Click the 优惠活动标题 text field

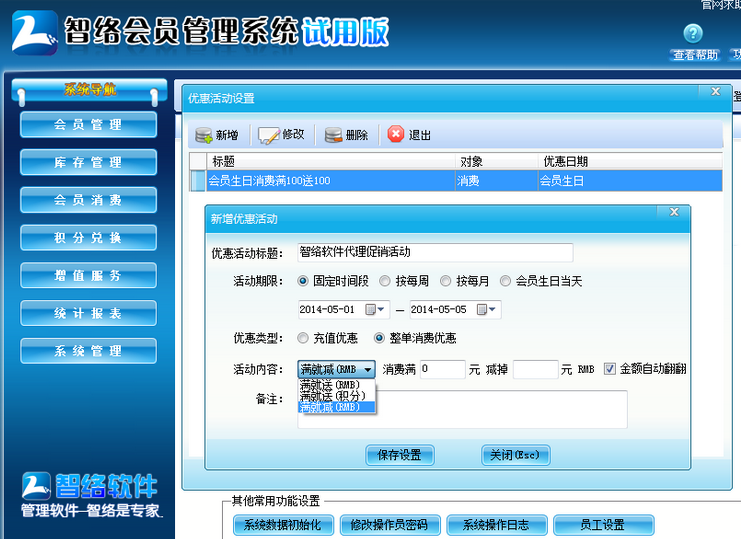click(x=435, y=252)
